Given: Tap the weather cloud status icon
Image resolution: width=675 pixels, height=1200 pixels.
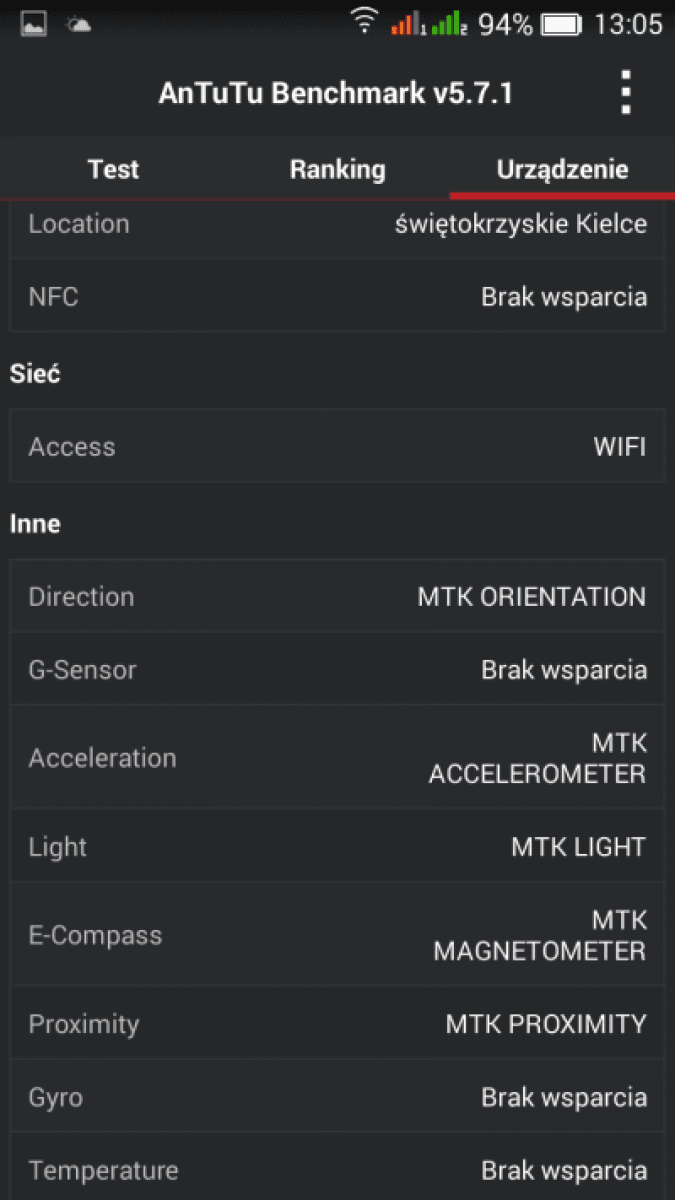Looking at the screenshot, I should coord(78,24).
